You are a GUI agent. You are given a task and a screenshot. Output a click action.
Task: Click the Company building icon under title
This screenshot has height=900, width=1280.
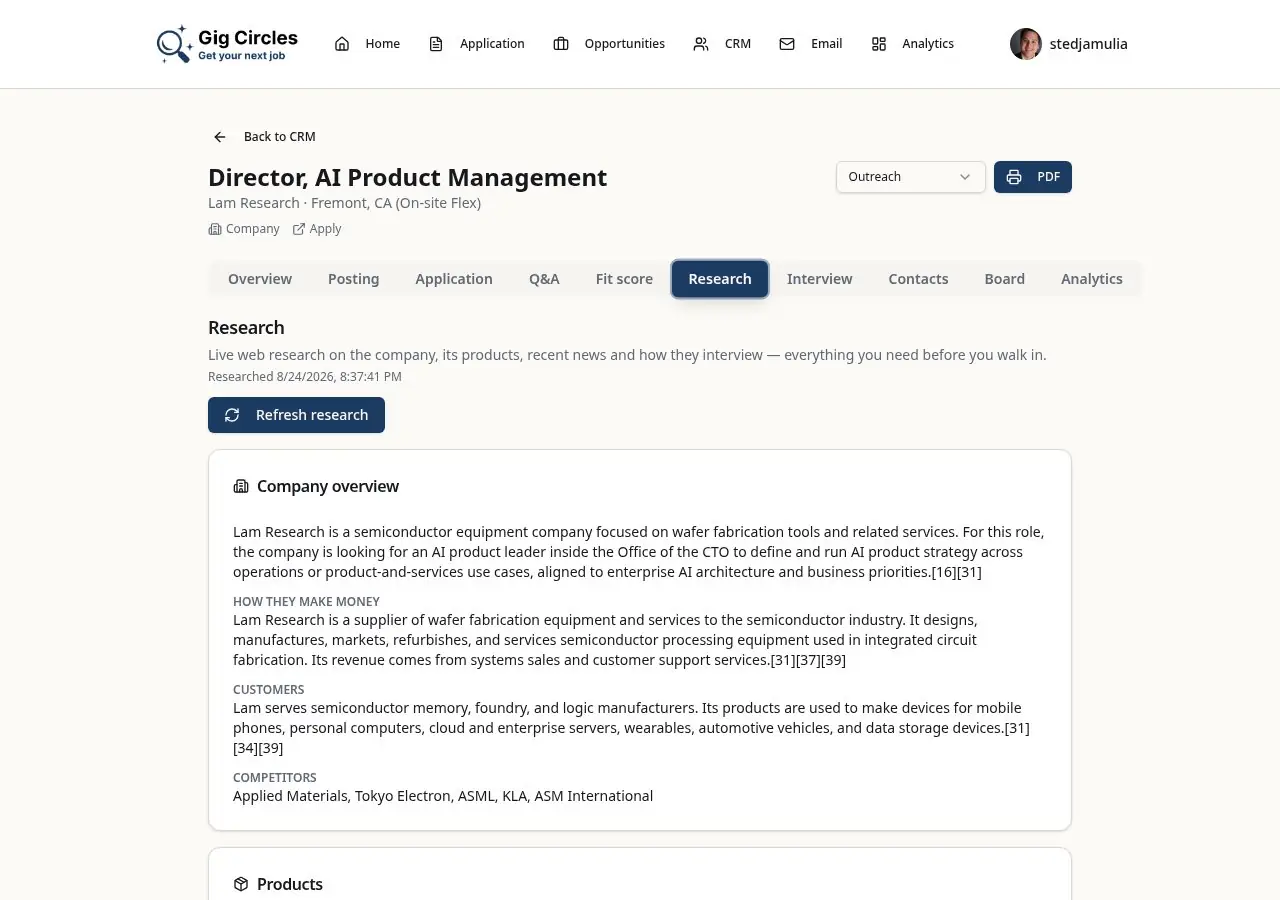pos(214,229)
